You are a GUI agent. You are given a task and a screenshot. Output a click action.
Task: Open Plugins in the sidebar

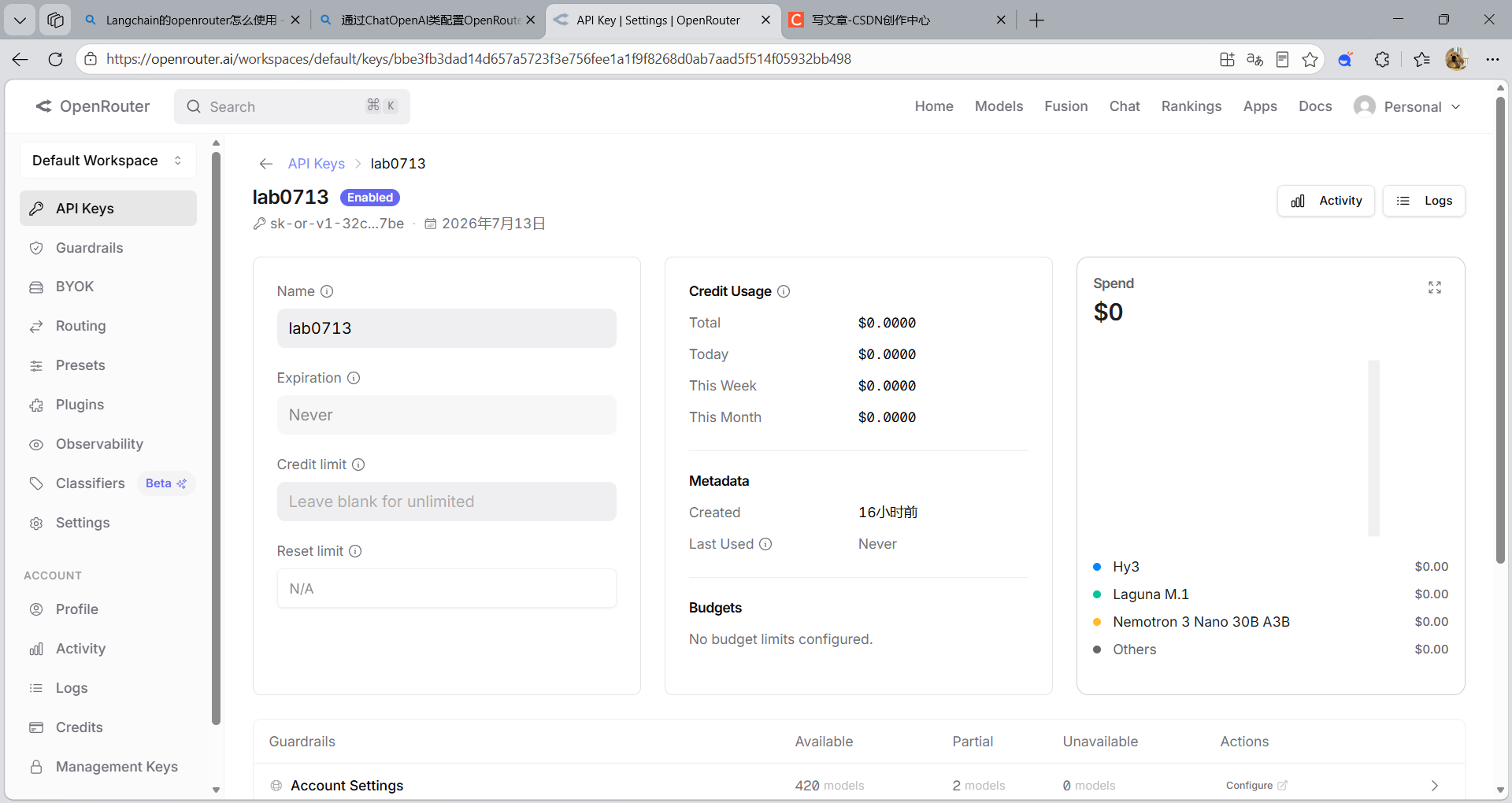(x=108, y=405)
